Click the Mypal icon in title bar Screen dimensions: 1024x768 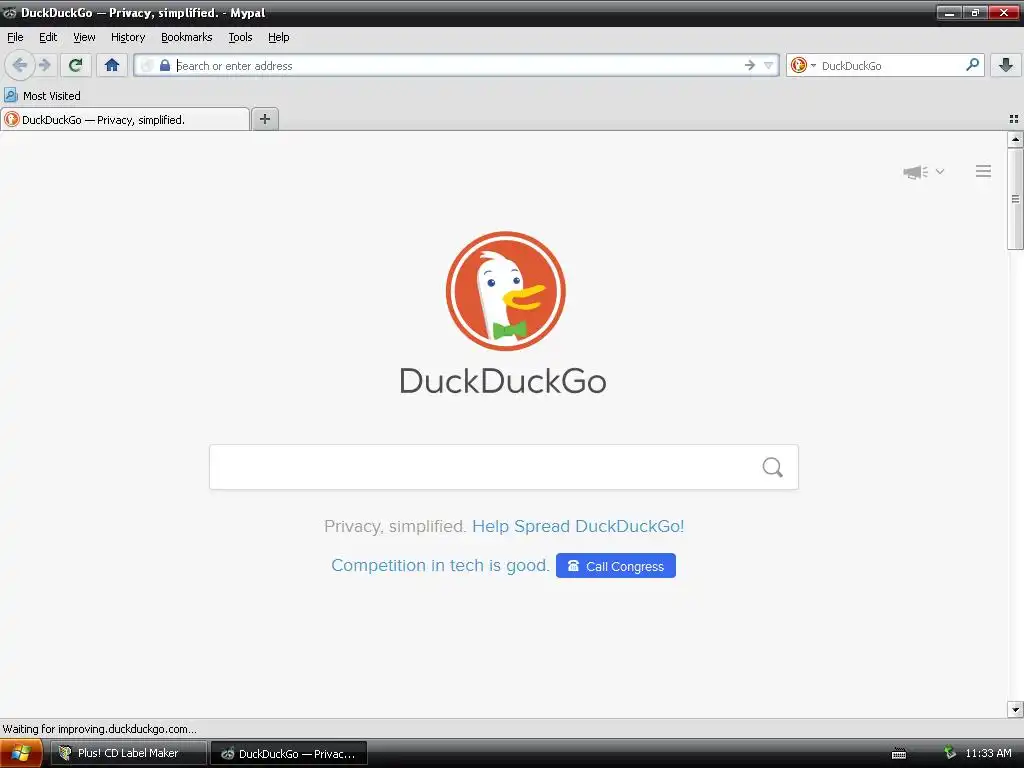tap(9, 12)
